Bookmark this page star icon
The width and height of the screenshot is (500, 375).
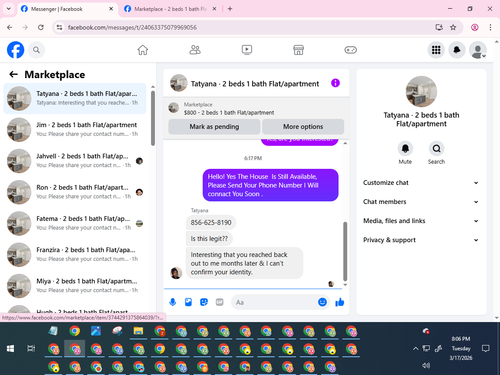pyautogui.click(x=453, y=27)
